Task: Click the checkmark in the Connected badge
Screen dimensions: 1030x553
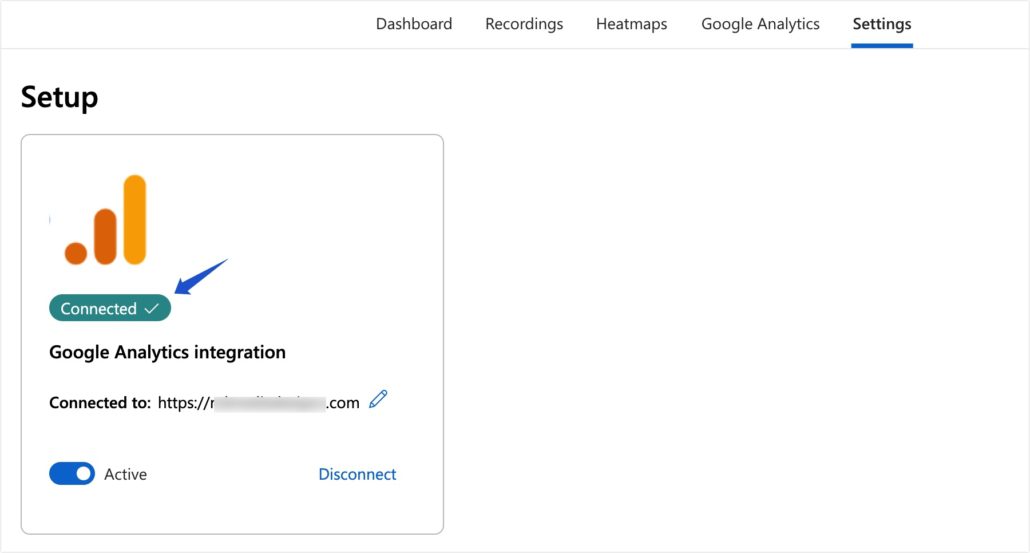Action: click(x=152, y=309)
